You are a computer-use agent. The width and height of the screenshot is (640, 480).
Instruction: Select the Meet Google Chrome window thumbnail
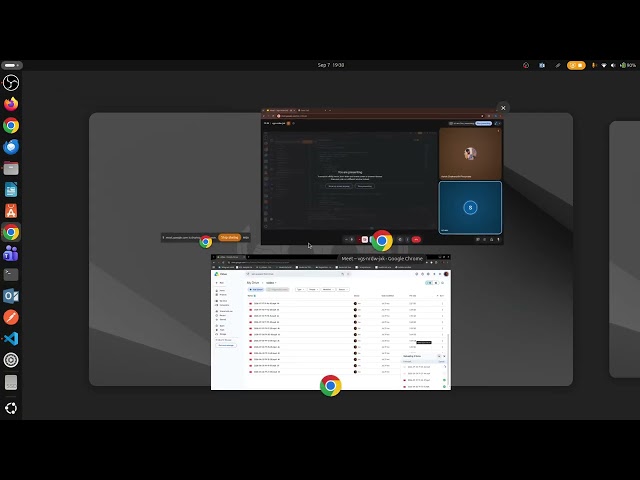[382, 177]
